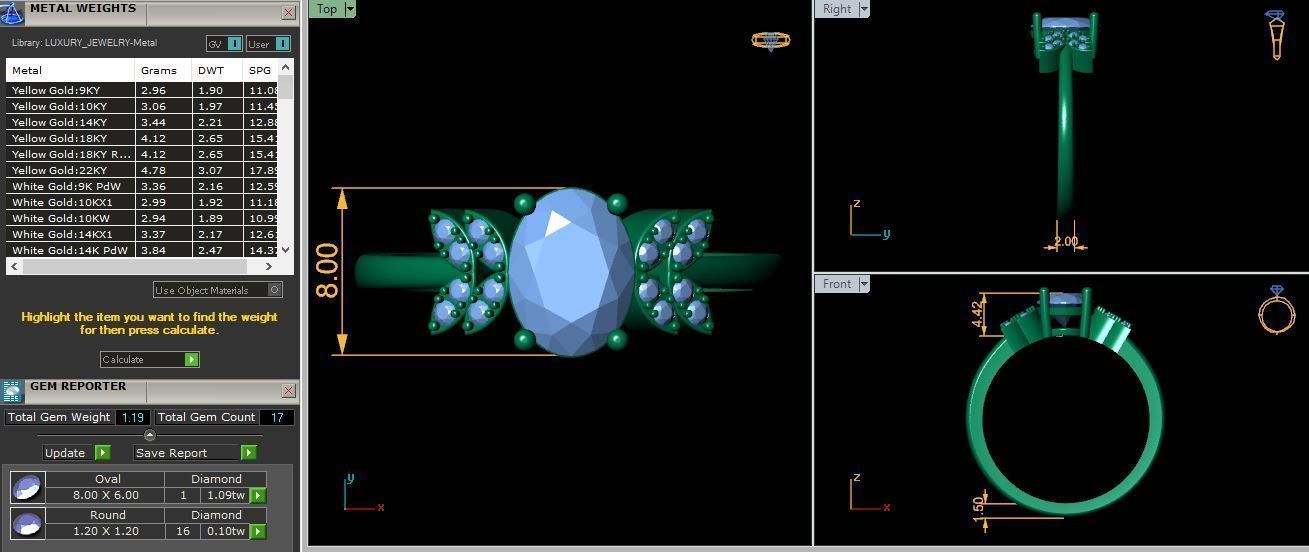The height and width of the screenshot is (552, 1309).
Task: Select the Yellow Gold:14KY row
Action: tap(143, 122)
